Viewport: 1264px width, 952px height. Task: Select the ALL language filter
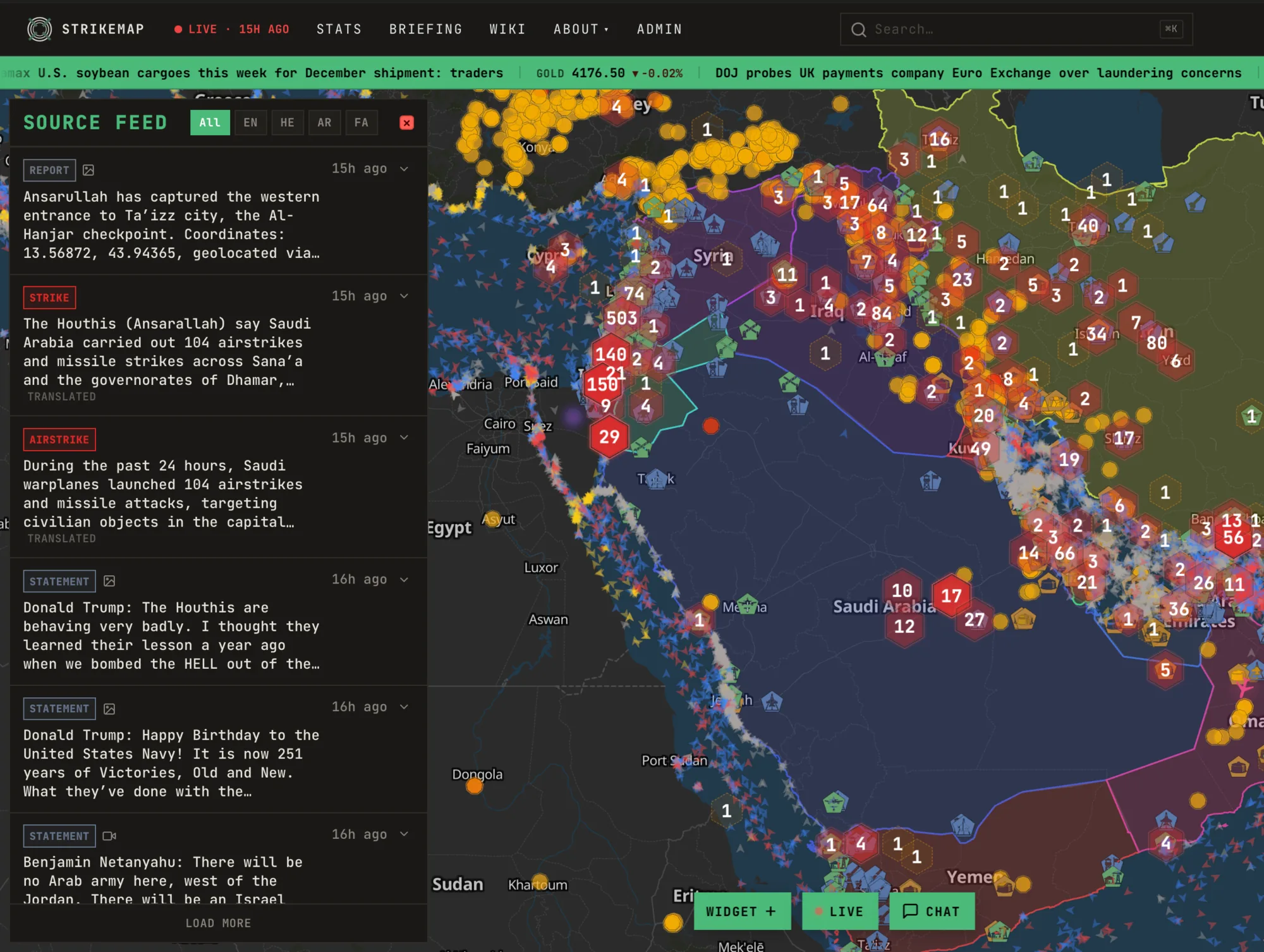pos(210,123)
